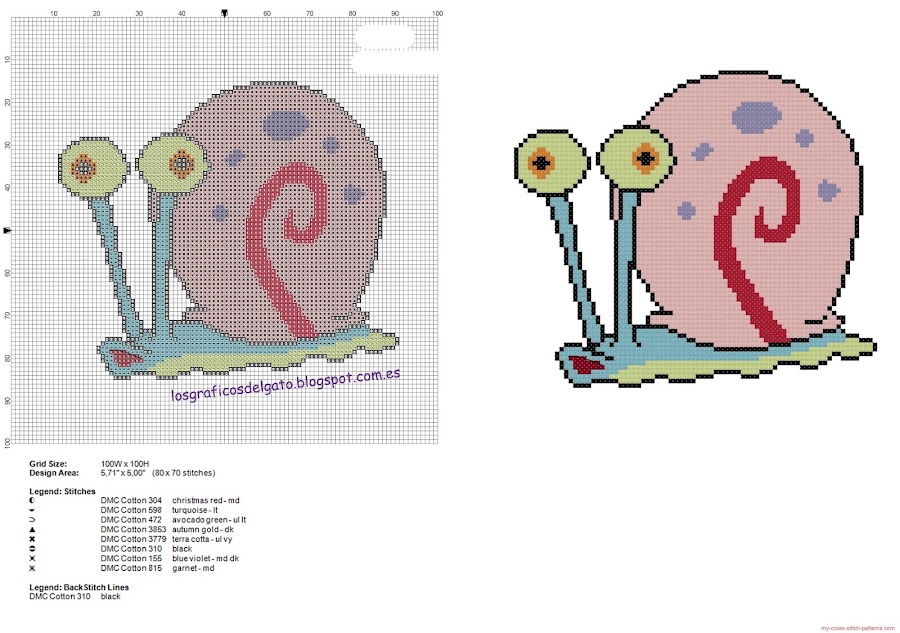The image size is (900, 633).
Task: Click the gridded snail pattern chart
Action: [x=224, y=230]
